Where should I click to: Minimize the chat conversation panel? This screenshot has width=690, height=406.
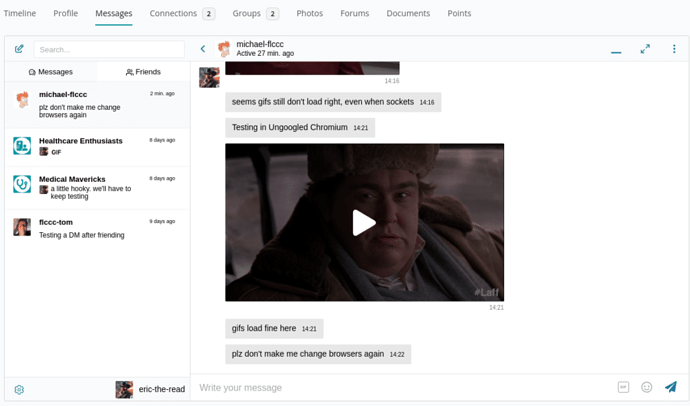pos(616,50)
